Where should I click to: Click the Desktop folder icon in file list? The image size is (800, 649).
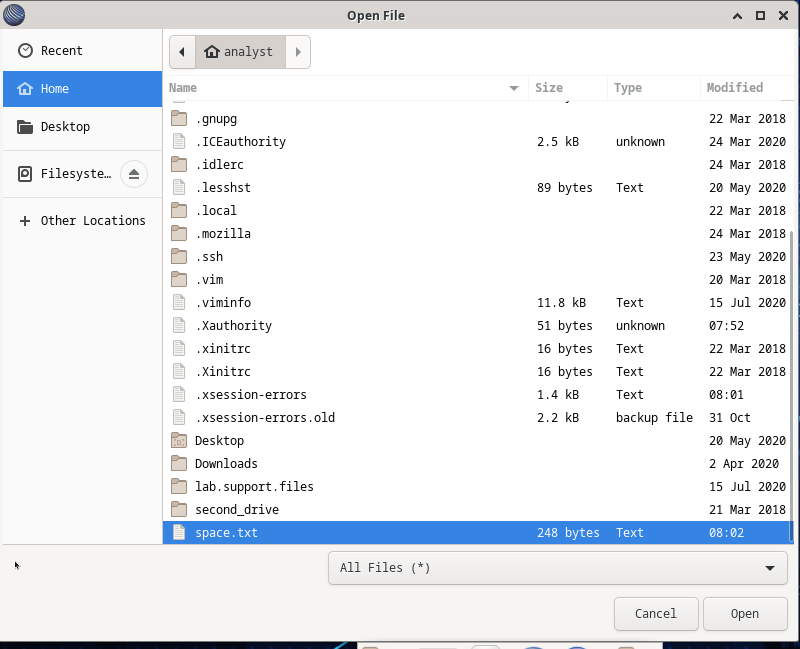coord(179,440)
